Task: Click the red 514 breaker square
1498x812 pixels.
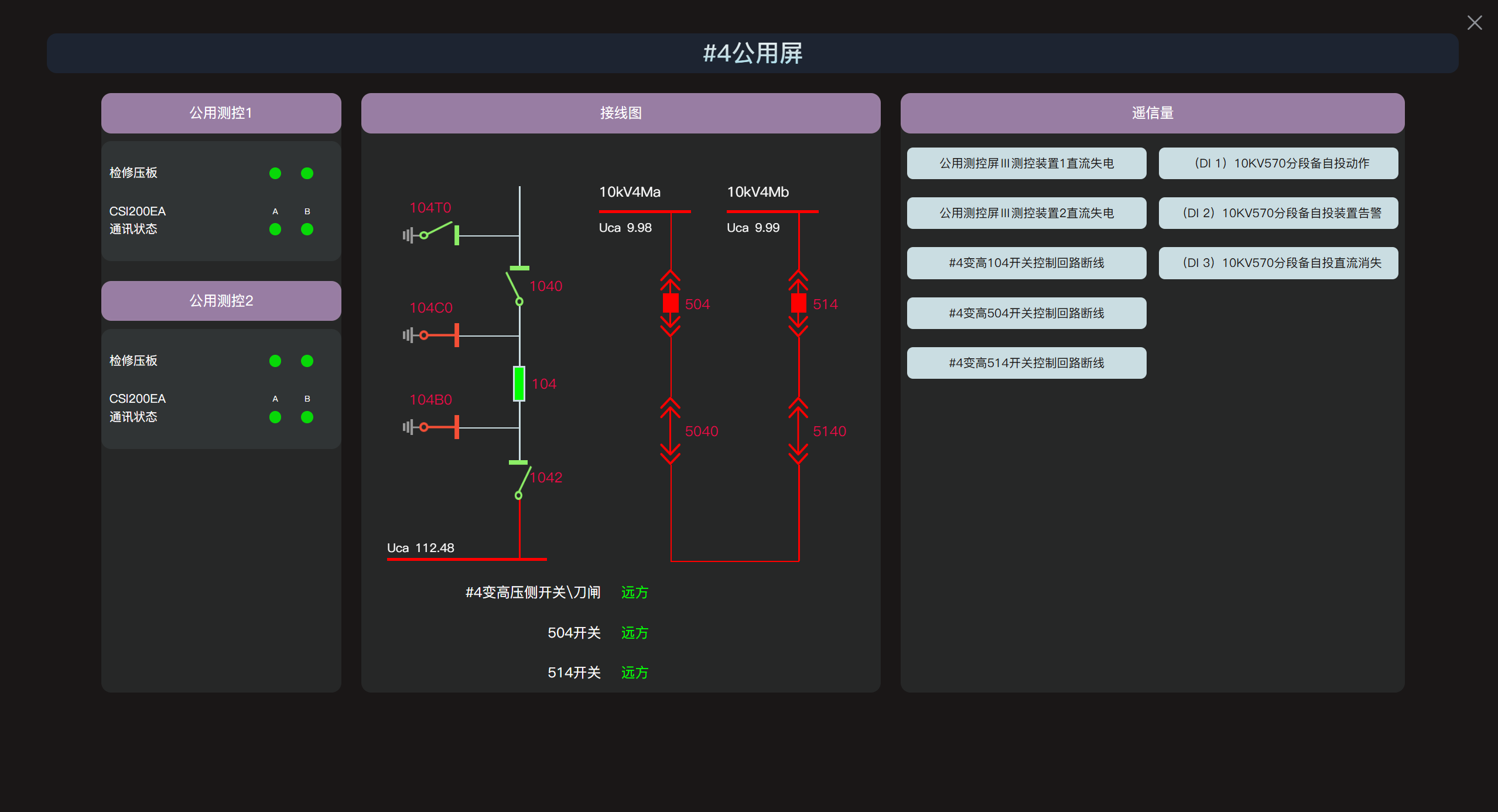Action: pos(798,303)
